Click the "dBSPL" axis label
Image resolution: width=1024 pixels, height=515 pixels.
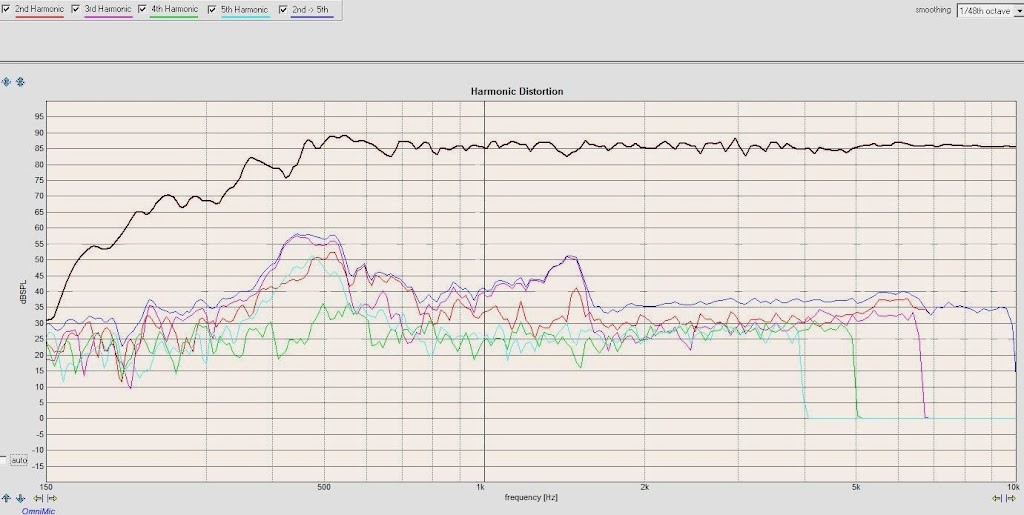22,292
